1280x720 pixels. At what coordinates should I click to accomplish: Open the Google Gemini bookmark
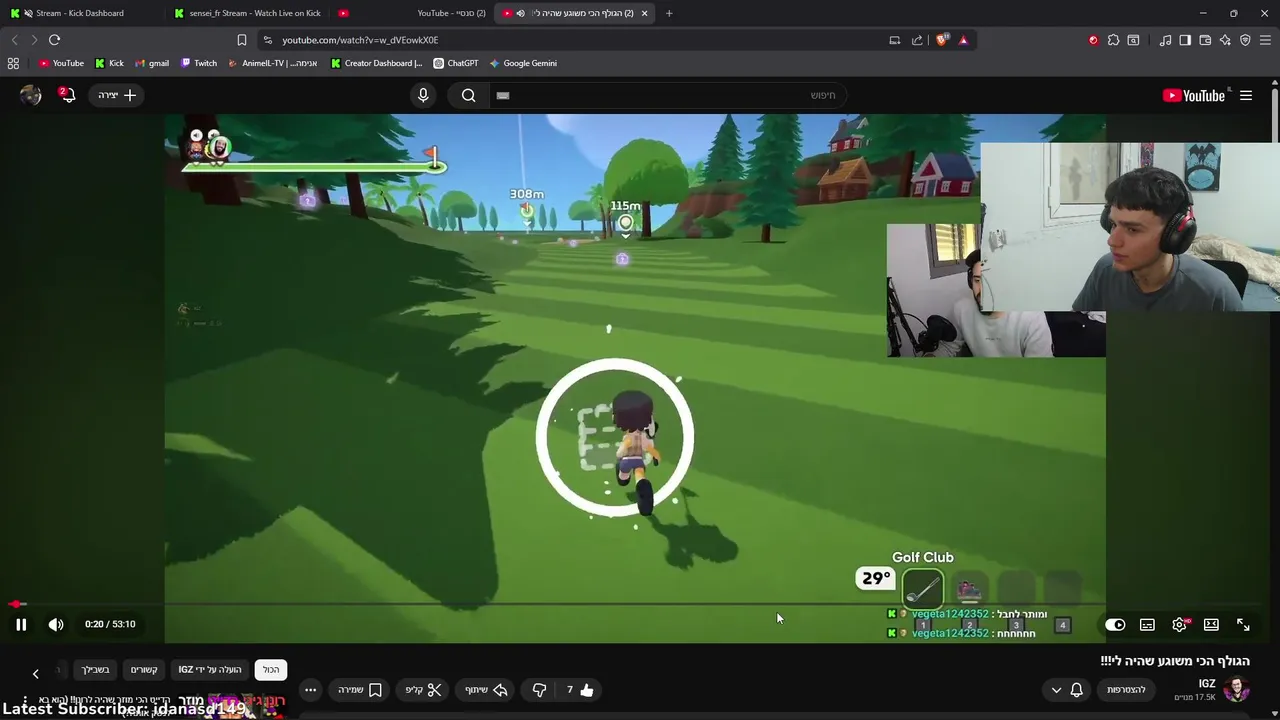523,63
